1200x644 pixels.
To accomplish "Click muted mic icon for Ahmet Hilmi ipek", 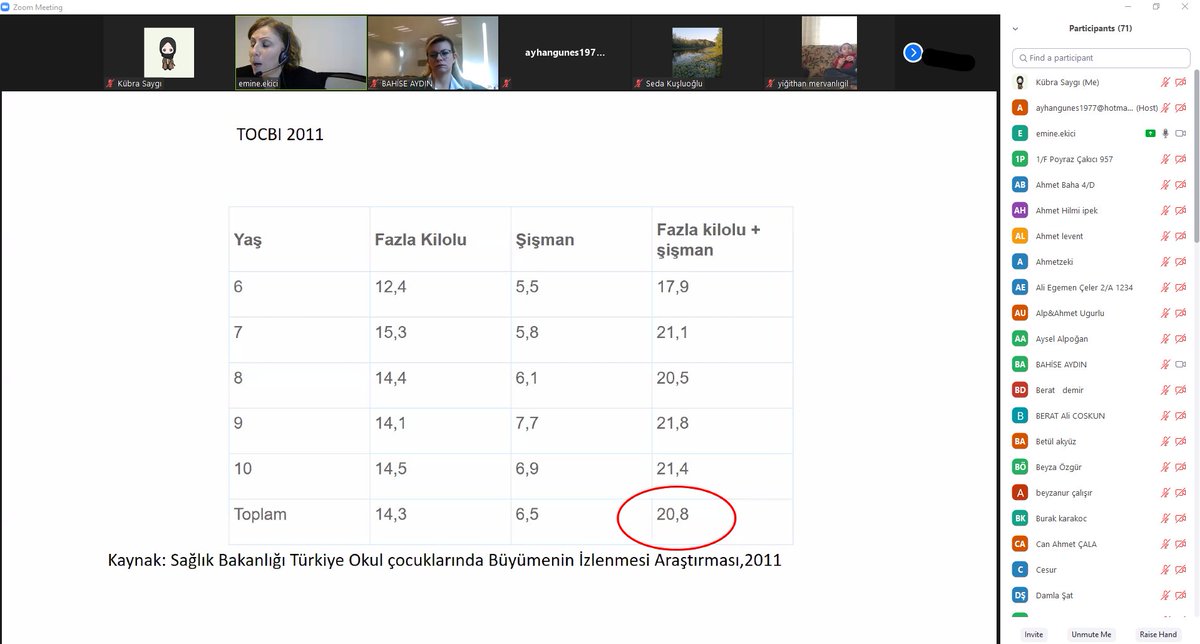I will (1165, 210).
